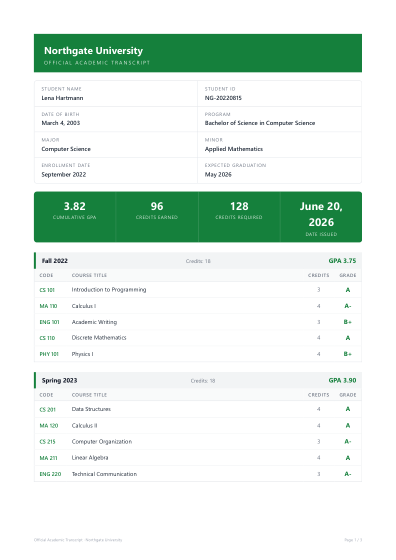Viewport: 396px width, 560px height.
Task: Click the credits earned value 96
Action: [157, 206]
